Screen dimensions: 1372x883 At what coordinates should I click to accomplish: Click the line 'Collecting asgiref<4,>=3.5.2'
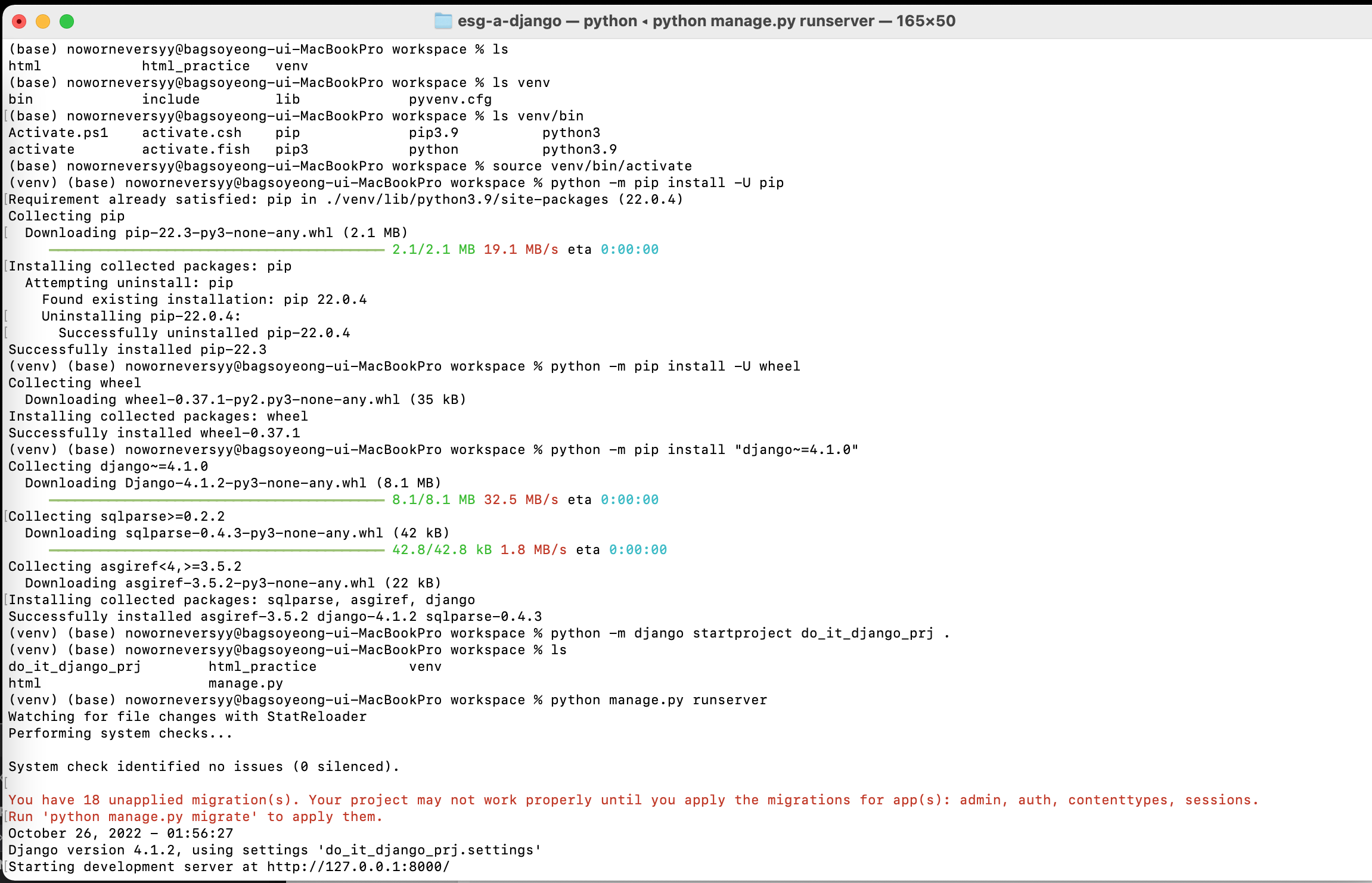125,567
